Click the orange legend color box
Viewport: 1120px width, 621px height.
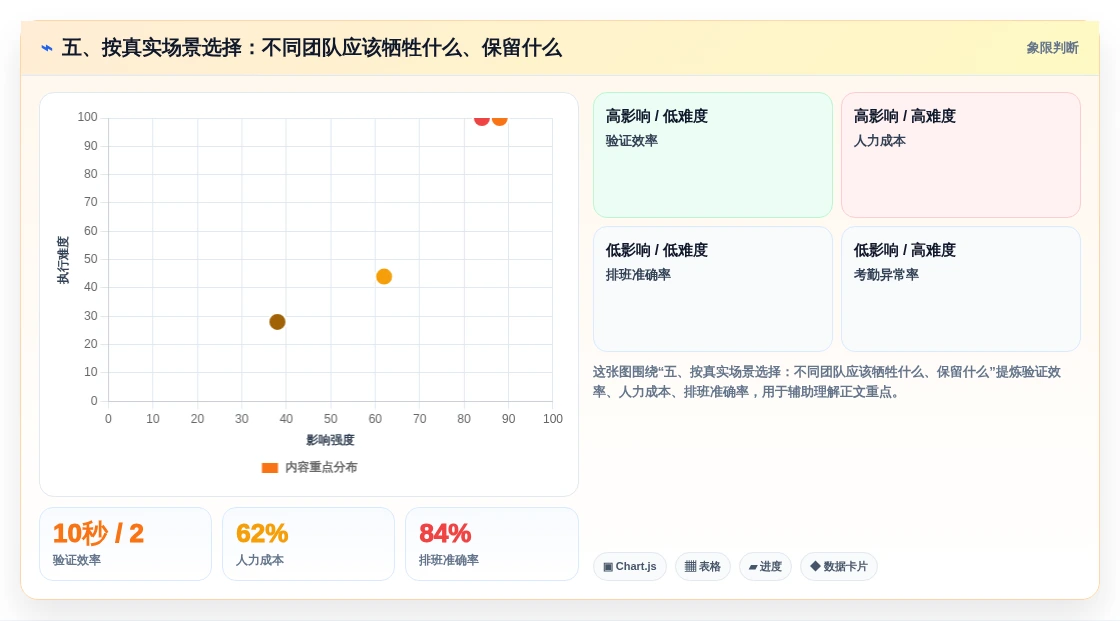coord(269,468)
